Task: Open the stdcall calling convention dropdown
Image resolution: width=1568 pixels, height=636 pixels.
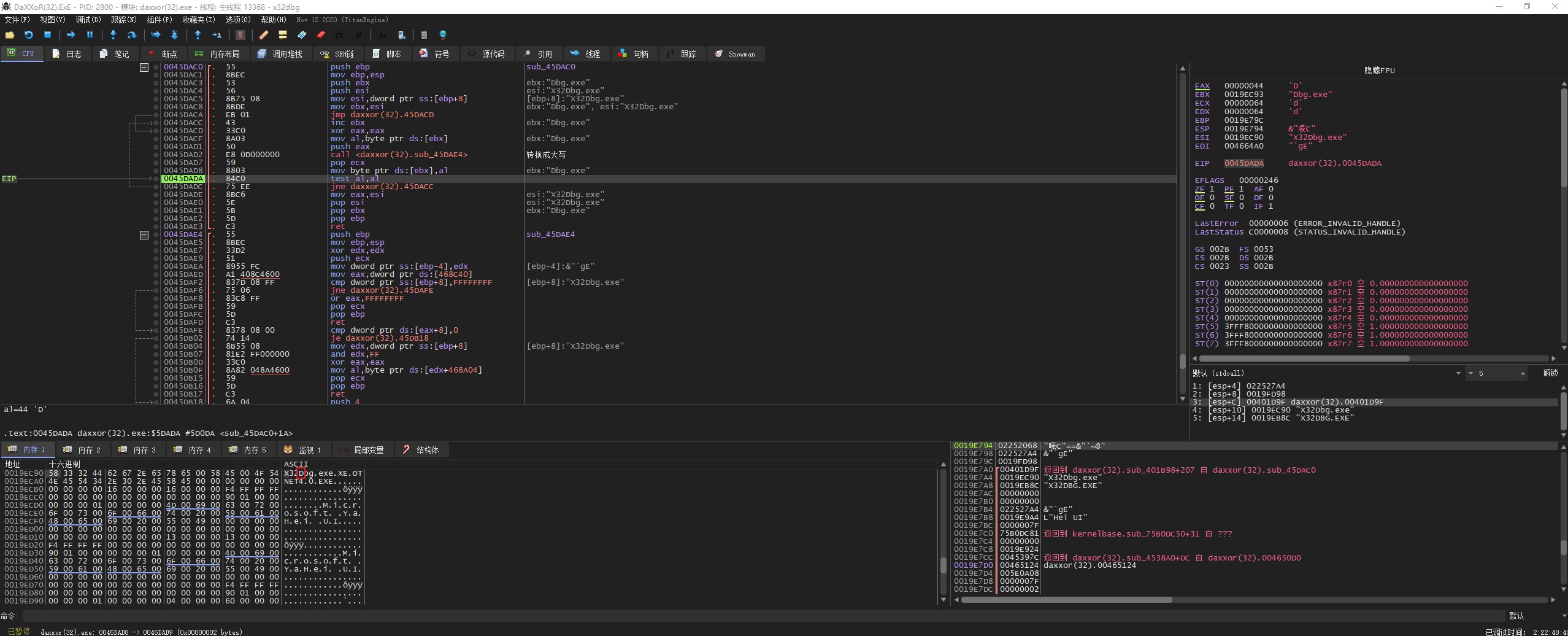Action: click(x=1458, y=373)
